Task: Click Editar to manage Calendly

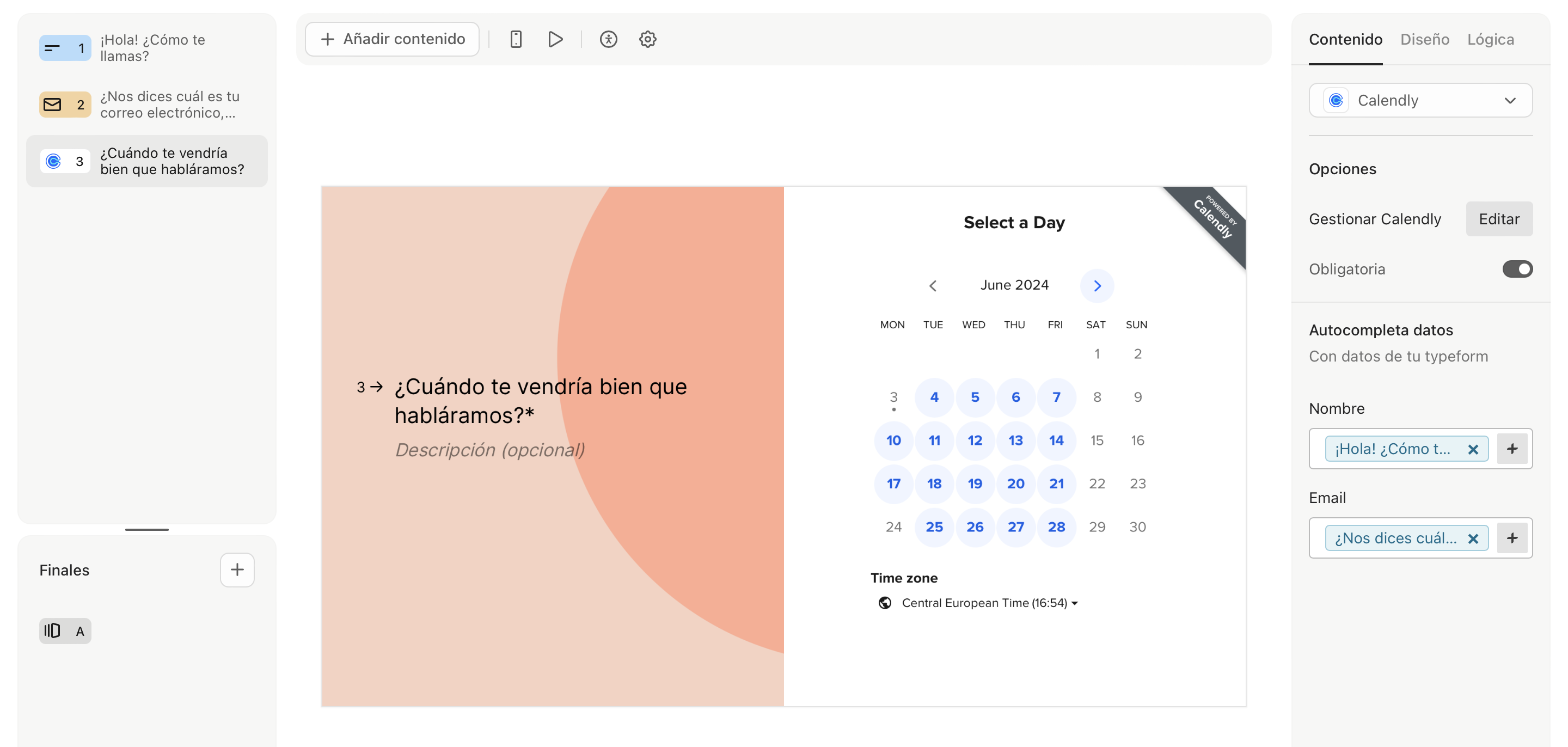Action: click(x=1499, y=218)
